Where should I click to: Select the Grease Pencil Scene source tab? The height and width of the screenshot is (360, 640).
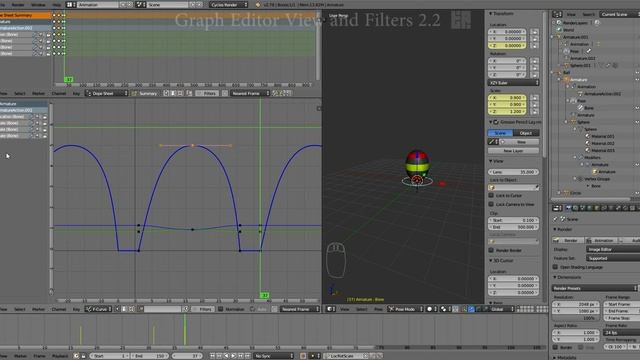pos(500,133)
